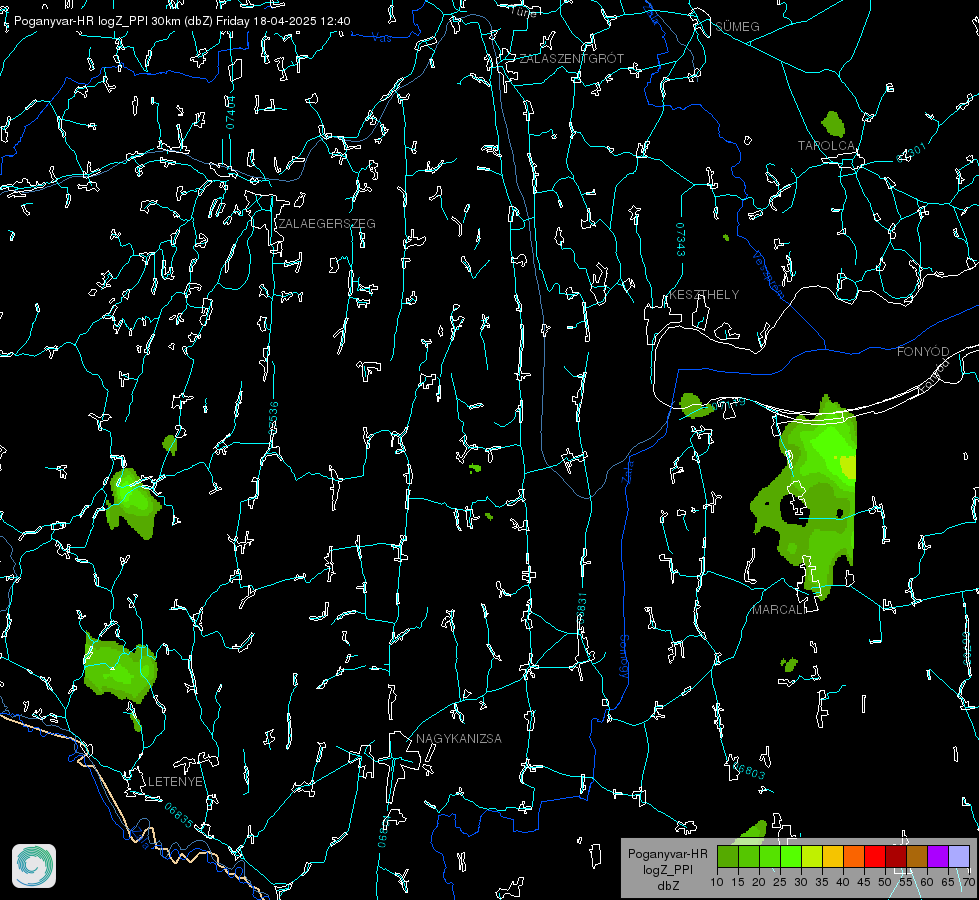The width and height of the screenshot is (979, 900).
Task: Click the legend scale value 10
Action: tap(717, 883)
